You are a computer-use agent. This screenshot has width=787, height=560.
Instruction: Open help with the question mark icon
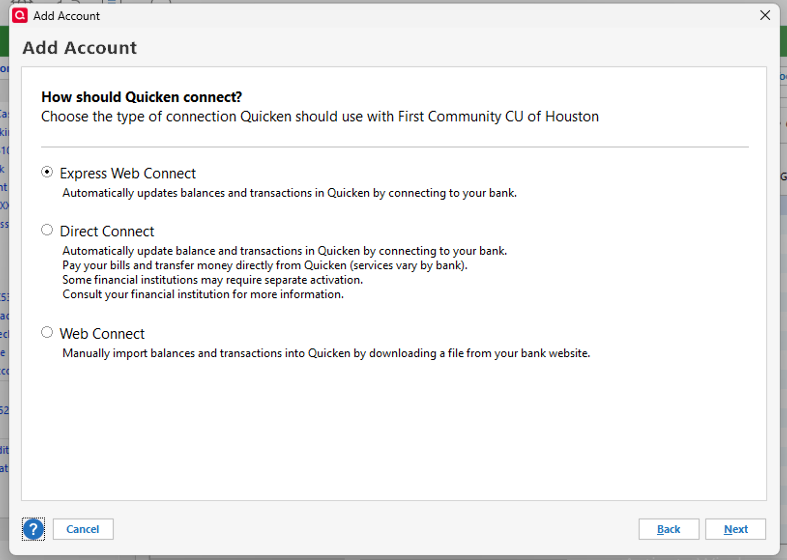click(x=34, y=529)
